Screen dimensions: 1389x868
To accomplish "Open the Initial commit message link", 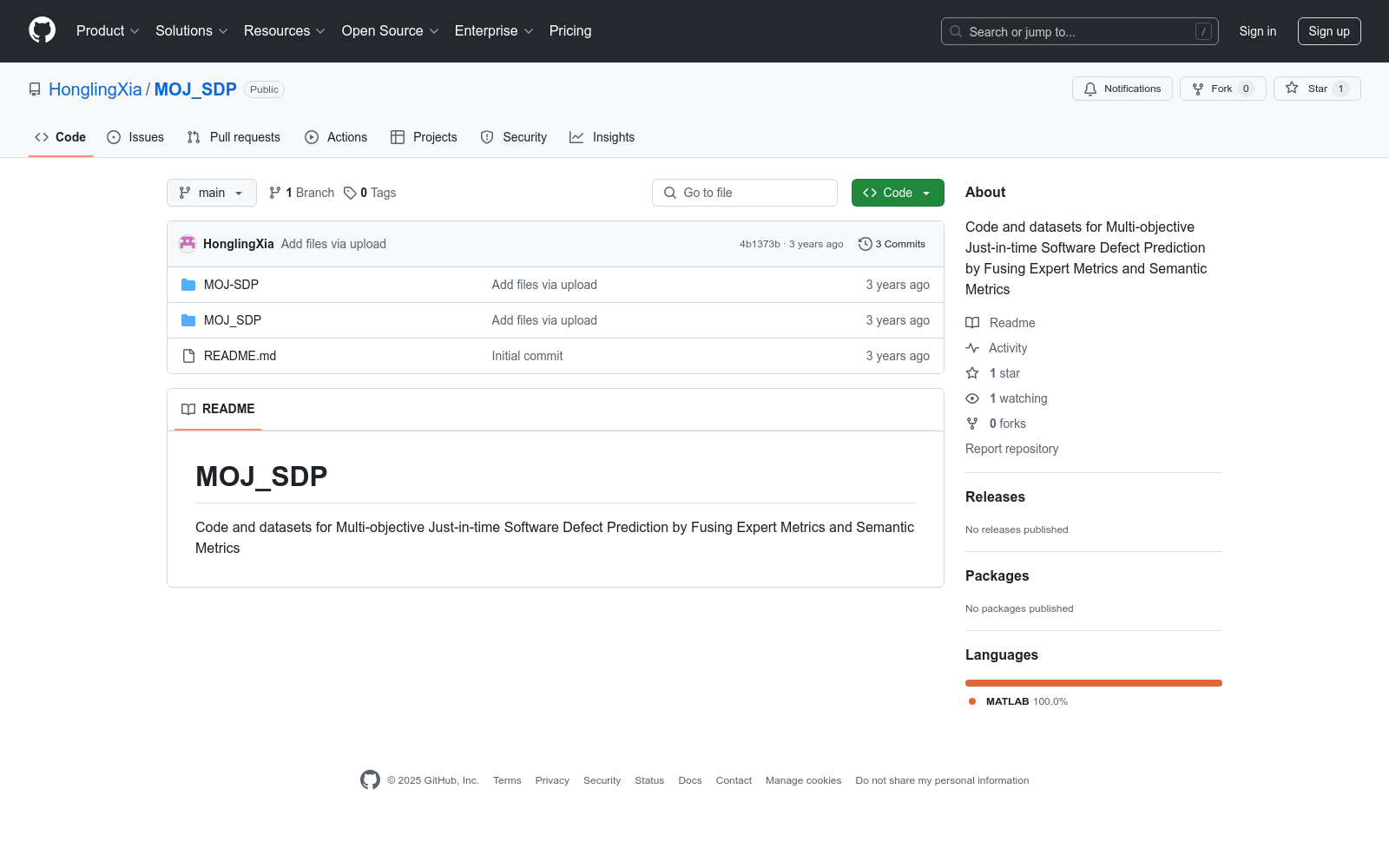I will click(x=527, y=356).
